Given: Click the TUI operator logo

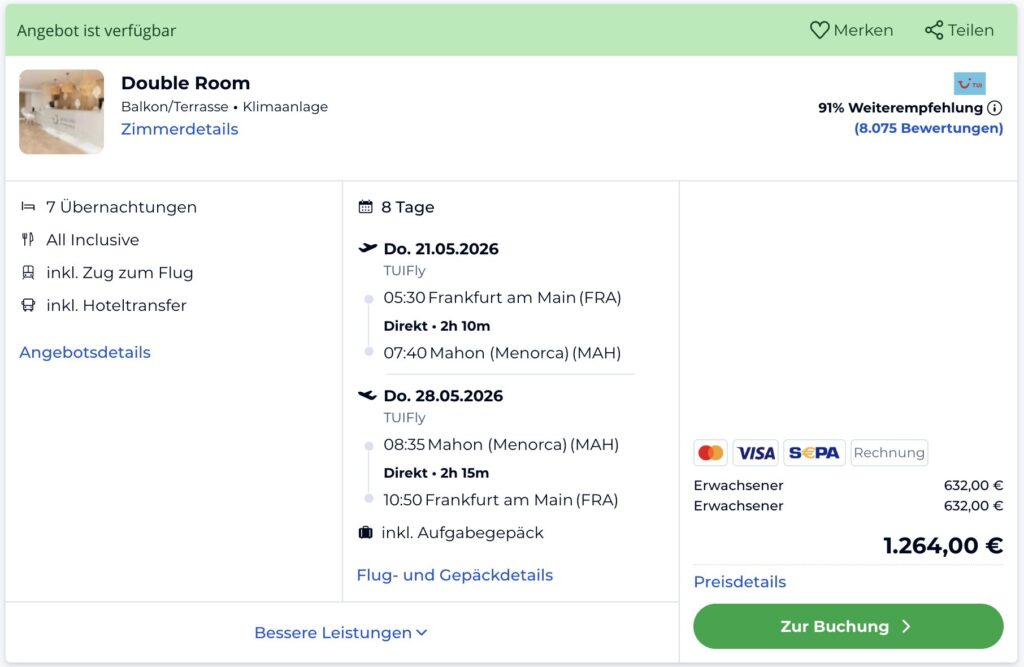Looking at the screenshot, I should (969, 83).
